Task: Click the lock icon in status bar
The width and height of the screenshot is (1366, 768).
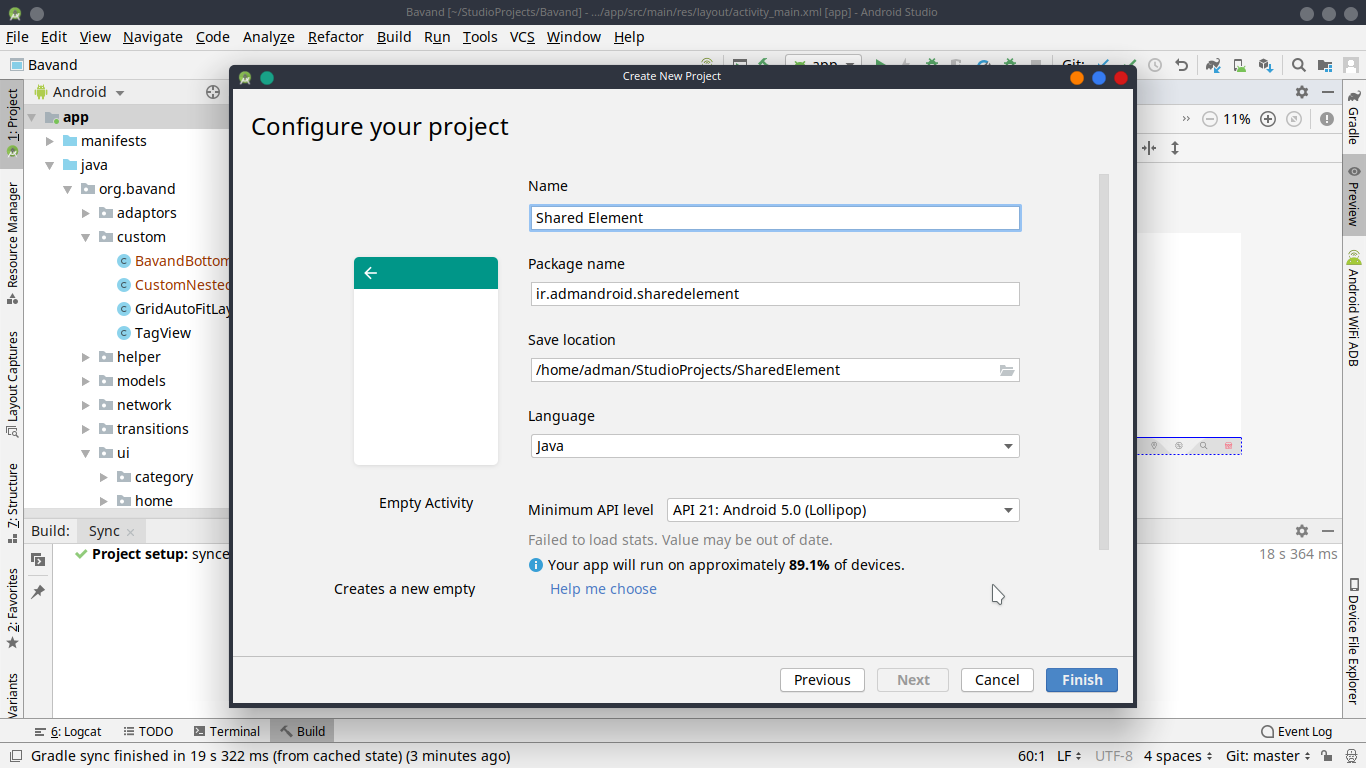Action: click(1326, 757)
